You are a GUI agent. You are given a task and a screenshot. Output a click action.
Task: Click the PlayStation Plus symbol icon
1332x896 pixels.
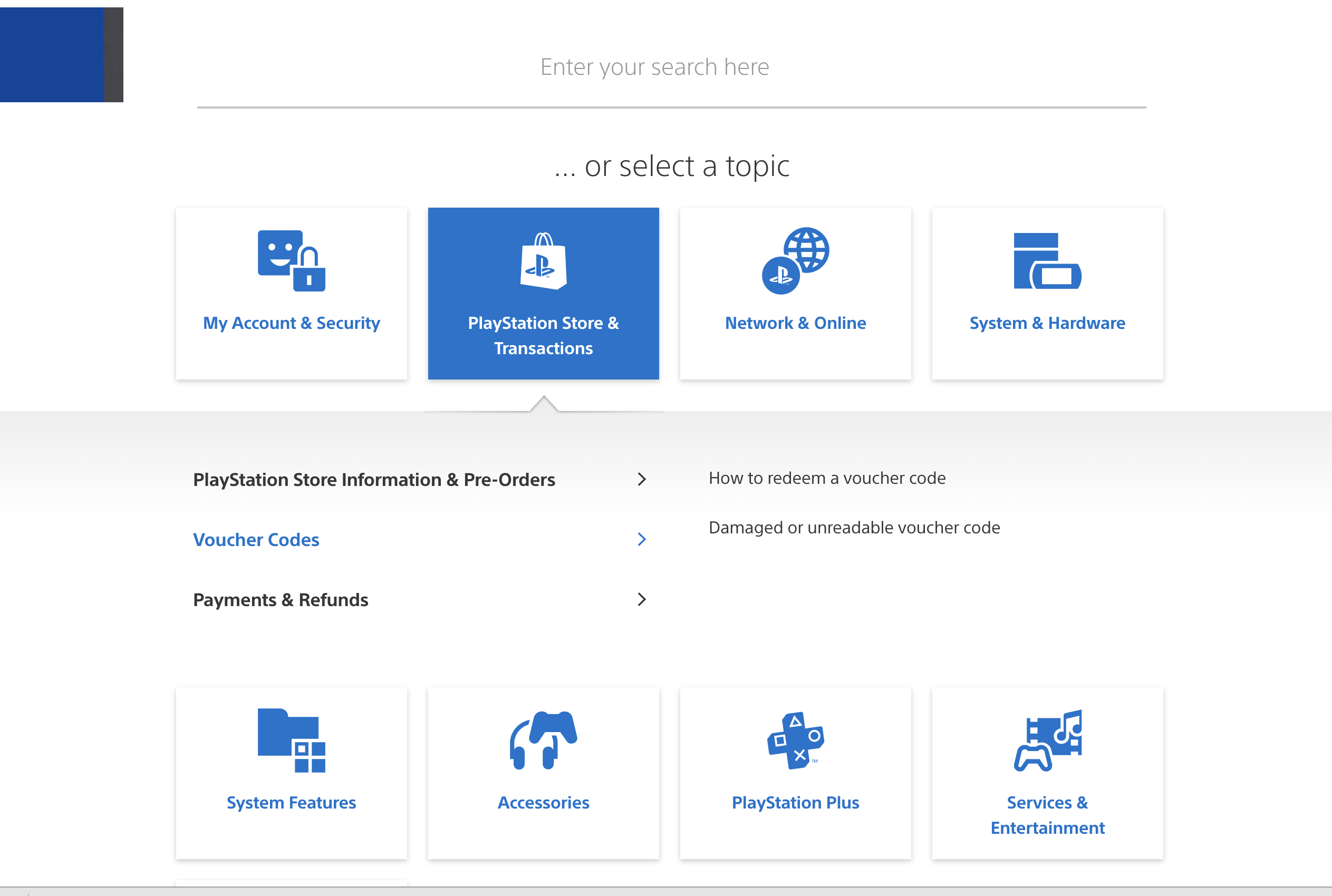(795, 741)
